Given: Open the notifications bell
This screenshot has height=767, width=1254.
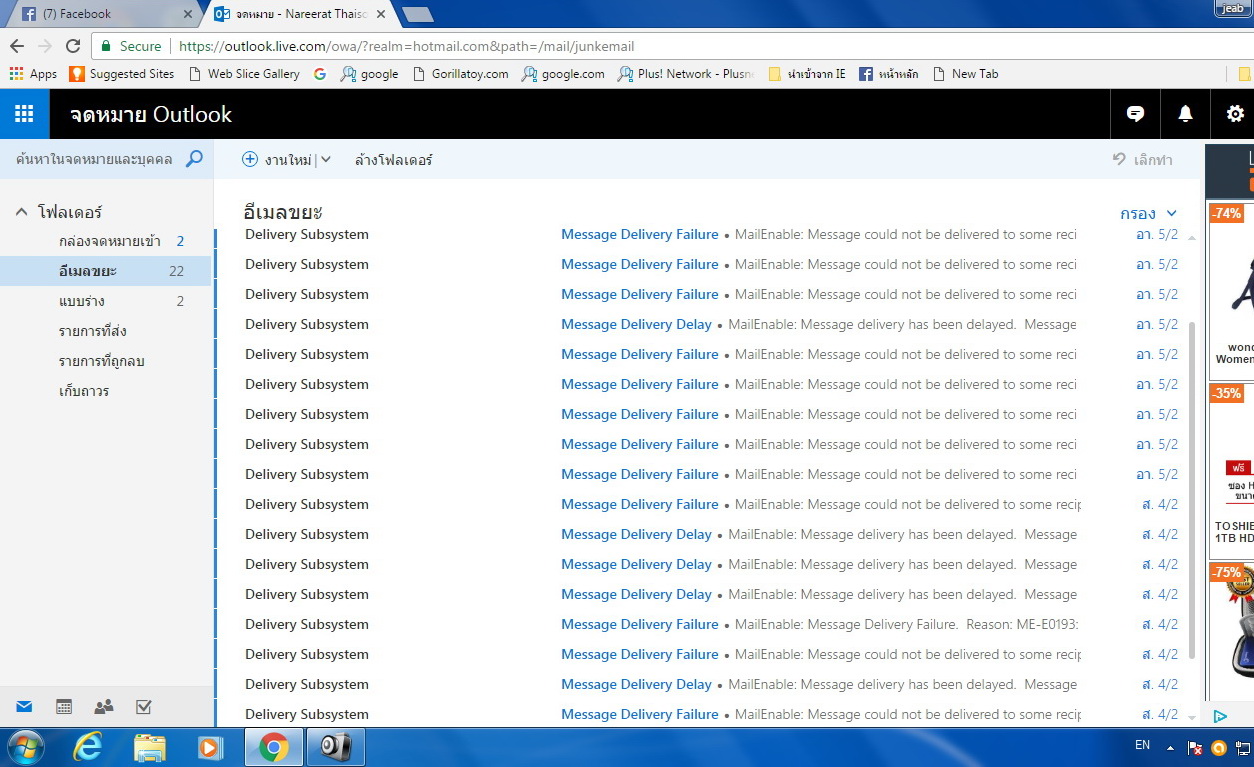Looking at the screenshot, I should coord(1185,114).
